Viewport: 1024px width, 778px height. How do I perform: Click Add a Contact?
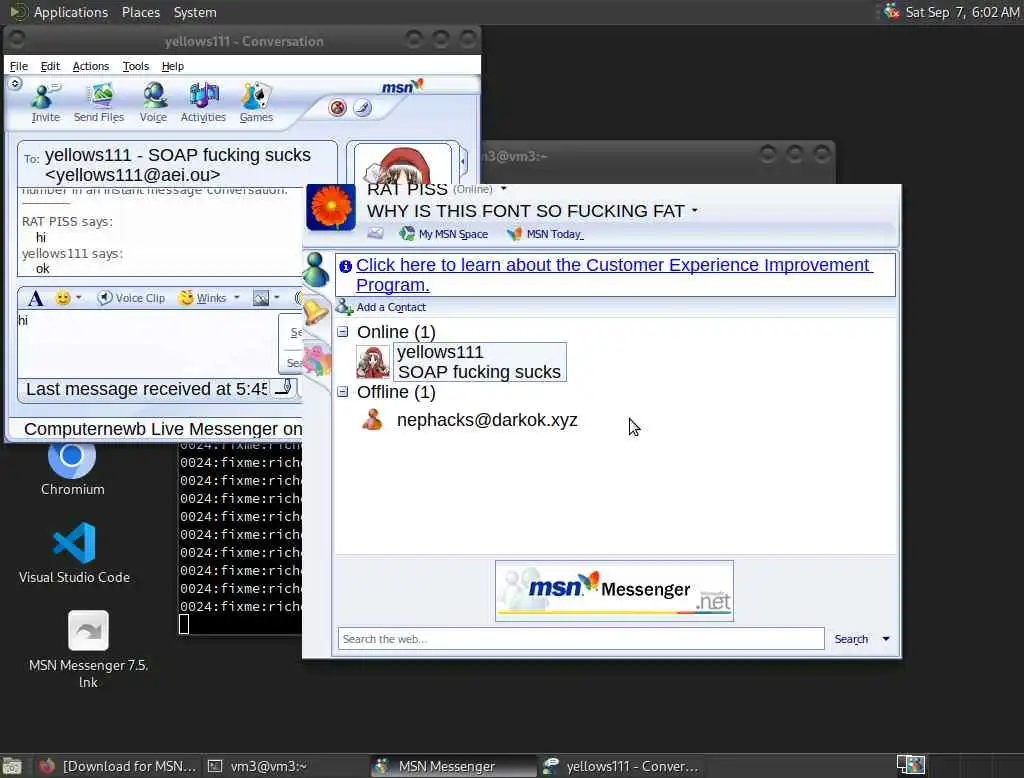coord(381,307)
